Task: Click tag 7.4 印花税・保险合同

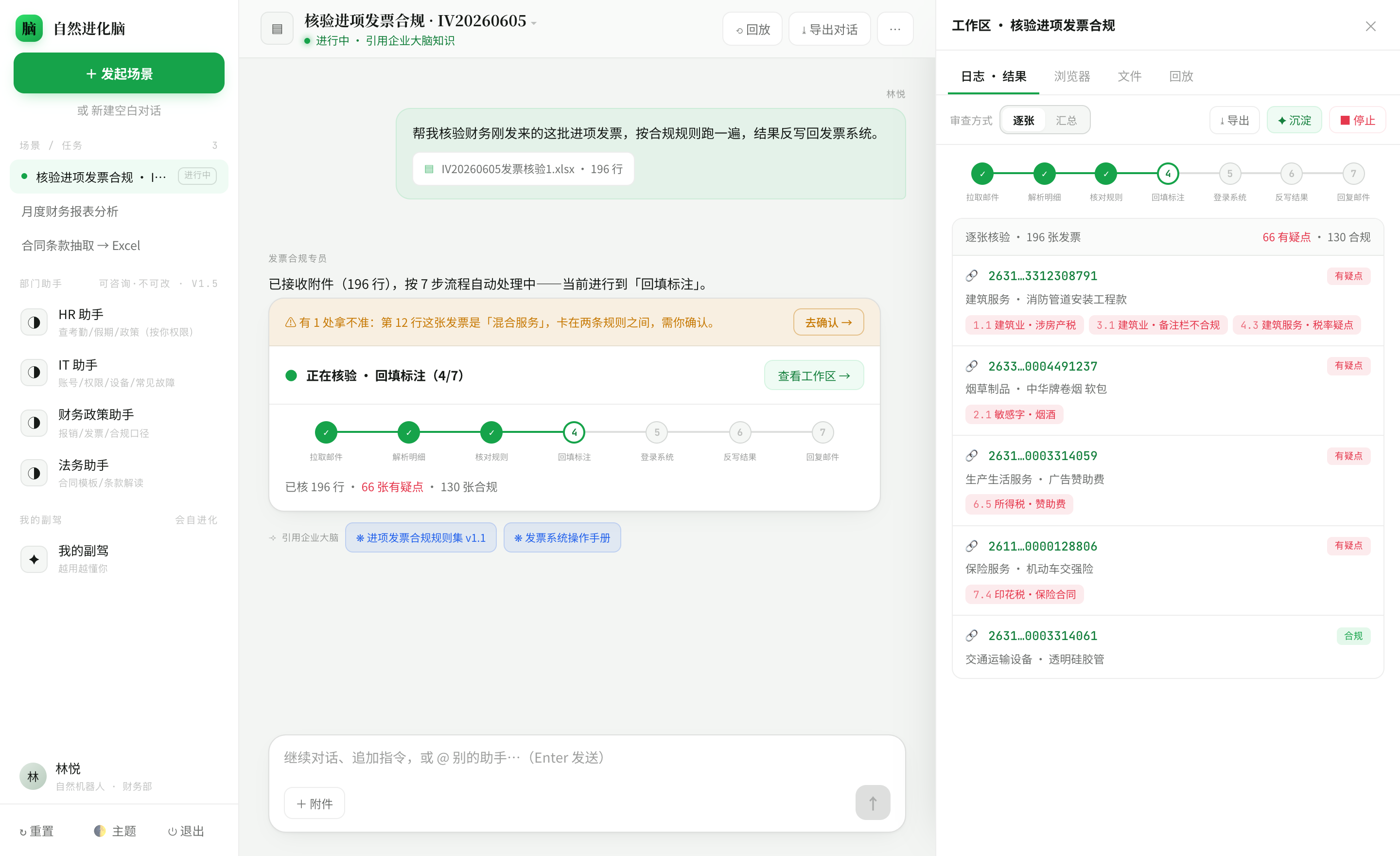Action: point(1024,594)
